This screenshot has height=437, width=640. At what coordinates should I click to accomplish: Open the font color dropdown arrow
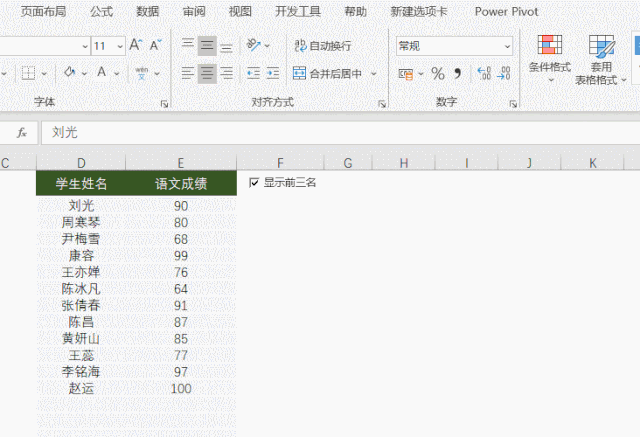[117, 74]
